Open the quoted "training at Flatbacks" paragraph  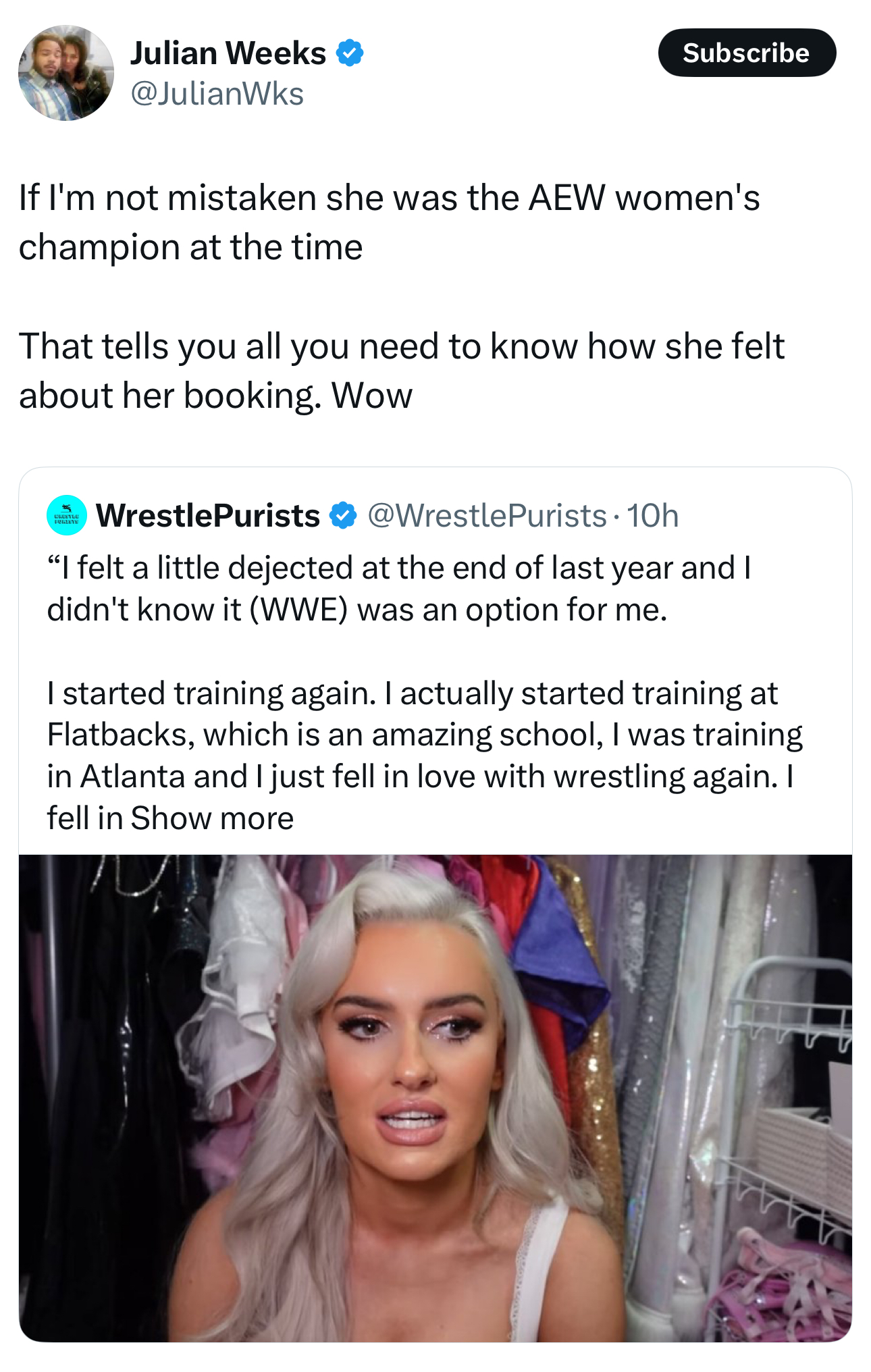coord(424,756)
